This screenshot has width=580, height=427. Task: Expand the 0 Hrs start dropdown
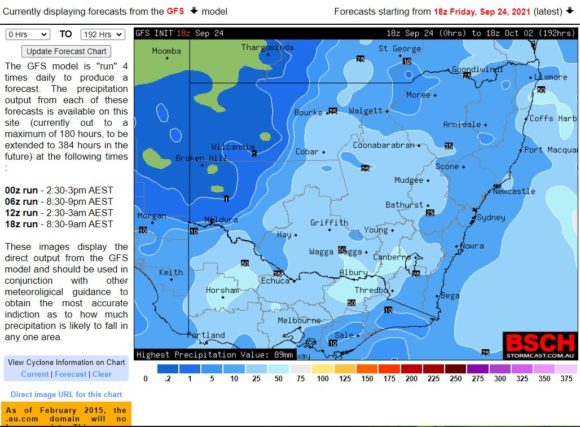pos(28,34)
